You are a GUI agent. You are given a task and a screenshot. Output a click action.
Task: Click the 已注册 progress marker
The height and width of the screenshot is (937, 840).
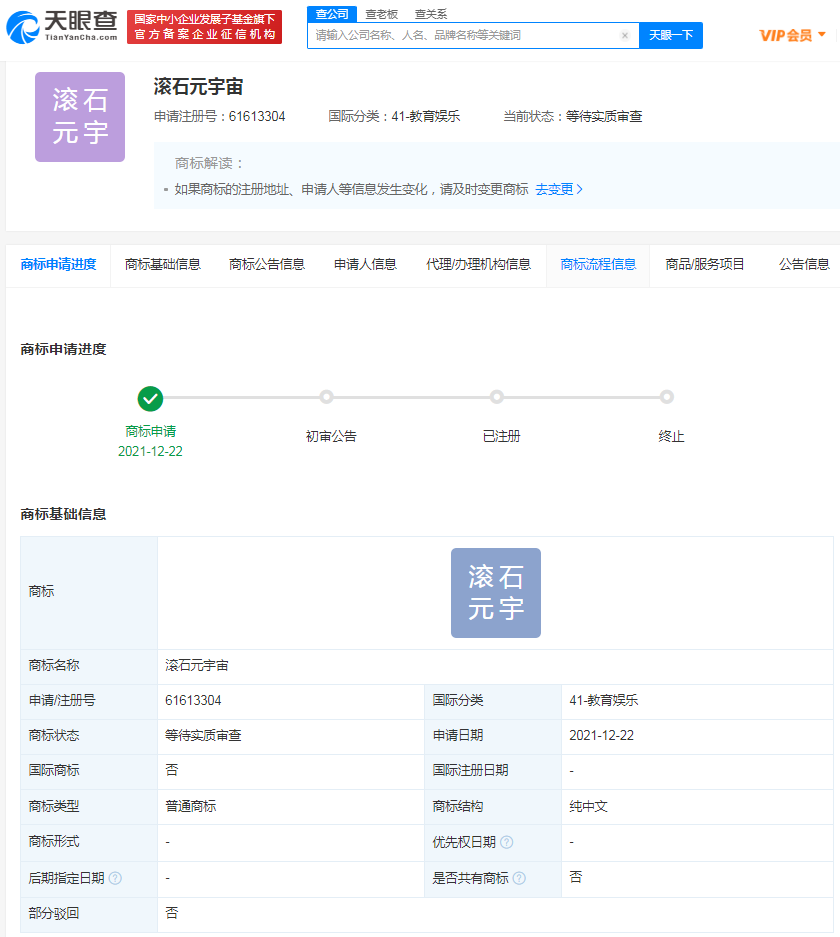(496, 397)
